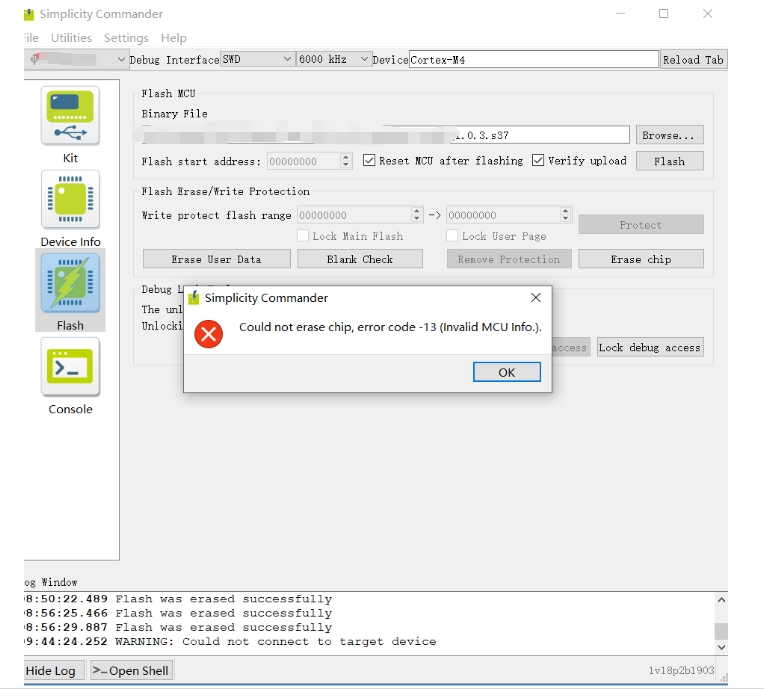The width and height of the screenshot is (764, 689).
Task: Open the 6000 kHz speed dropdown
Action: 334,59
